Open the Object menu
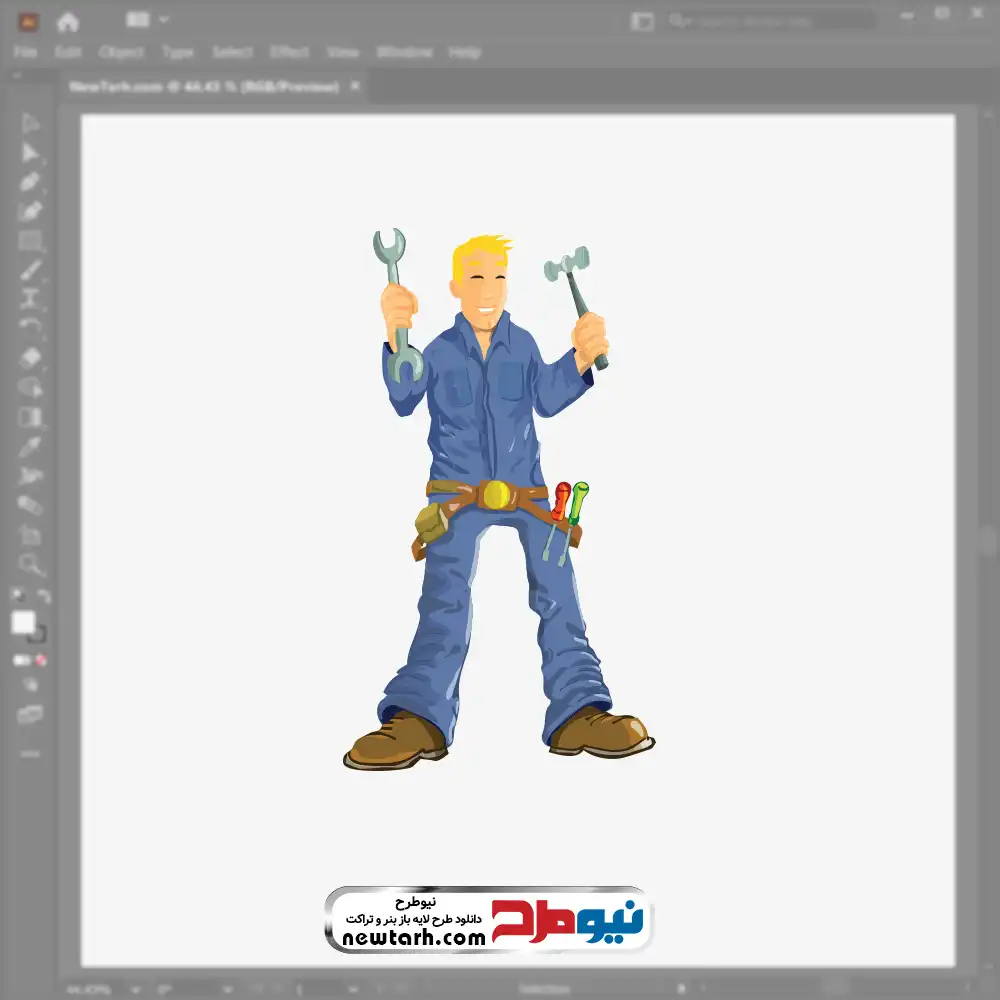The image size is (1000, 1000). 119,52
